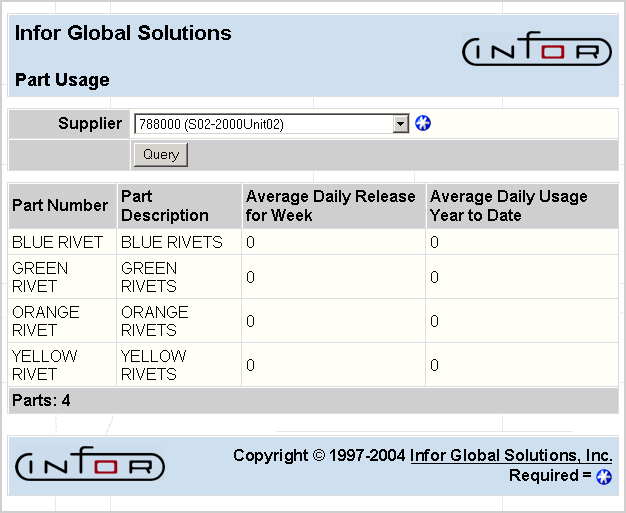Click the Infor Global Solutions page title

[x=123, y=33]
